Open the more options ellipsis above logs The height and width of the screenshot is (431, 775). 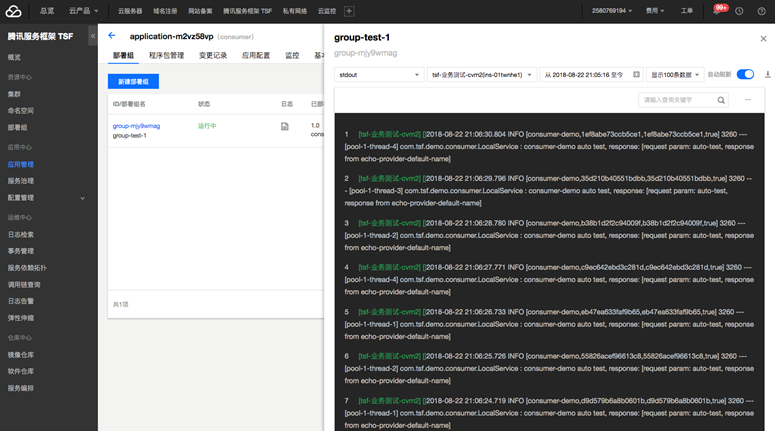tap(747, 100)
